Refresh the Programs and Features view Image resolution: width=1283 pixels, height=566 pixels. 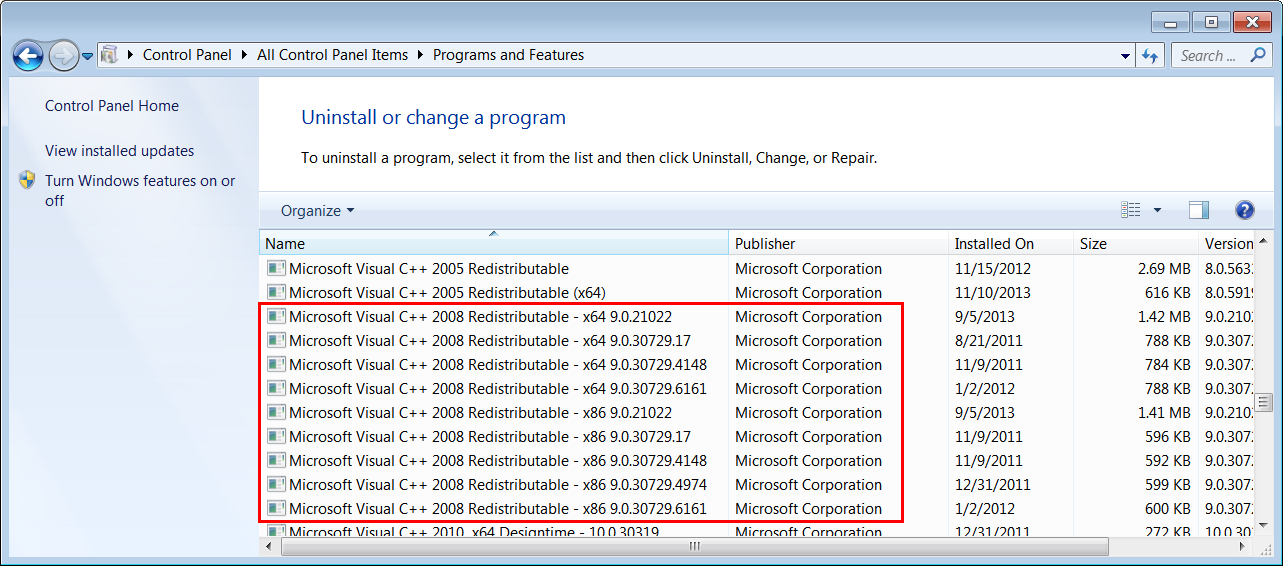point(1150,56)
